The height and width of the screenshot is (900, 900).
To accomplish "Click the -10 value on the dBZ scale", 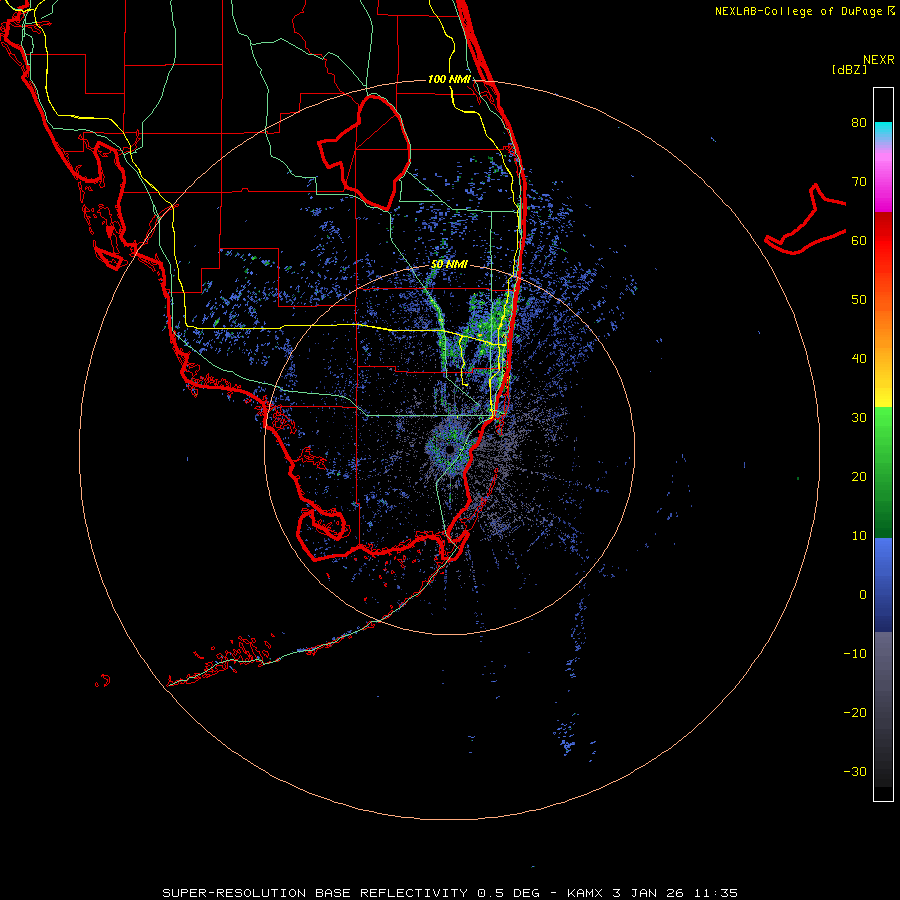I will tap(855, 654).
